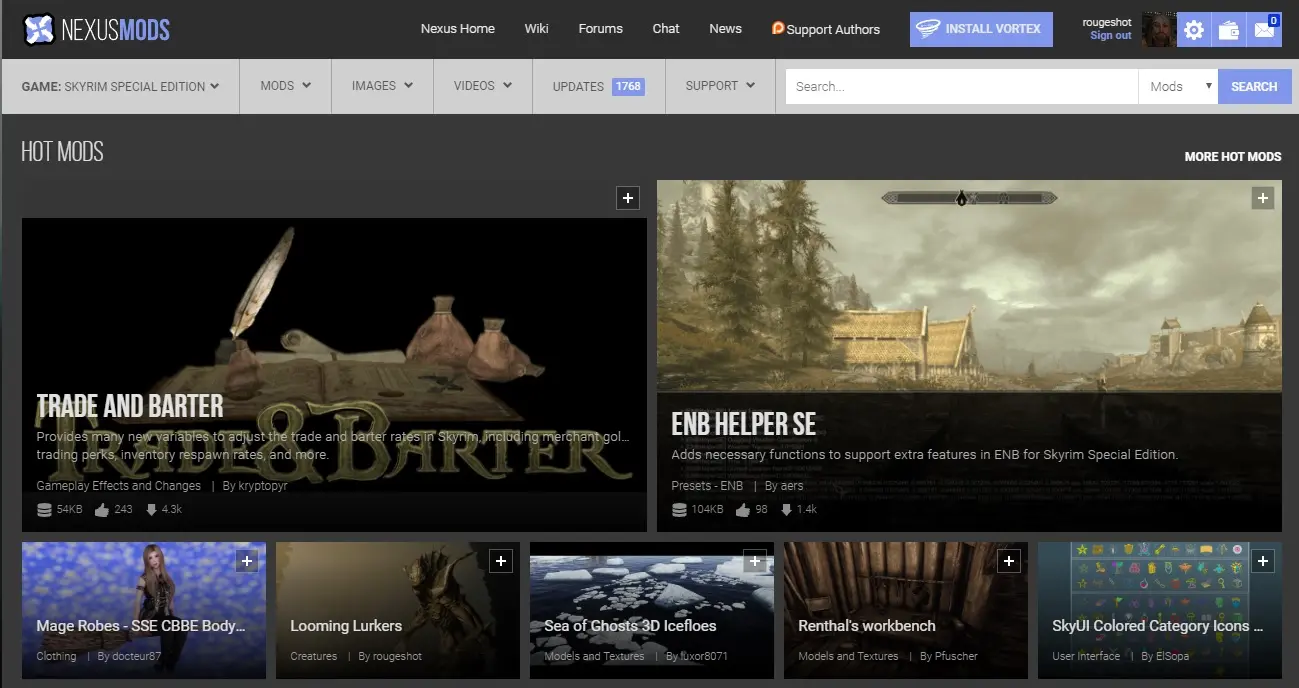
Task: Open author fuxor8071's profile link
Action: (x=705, y=657)
